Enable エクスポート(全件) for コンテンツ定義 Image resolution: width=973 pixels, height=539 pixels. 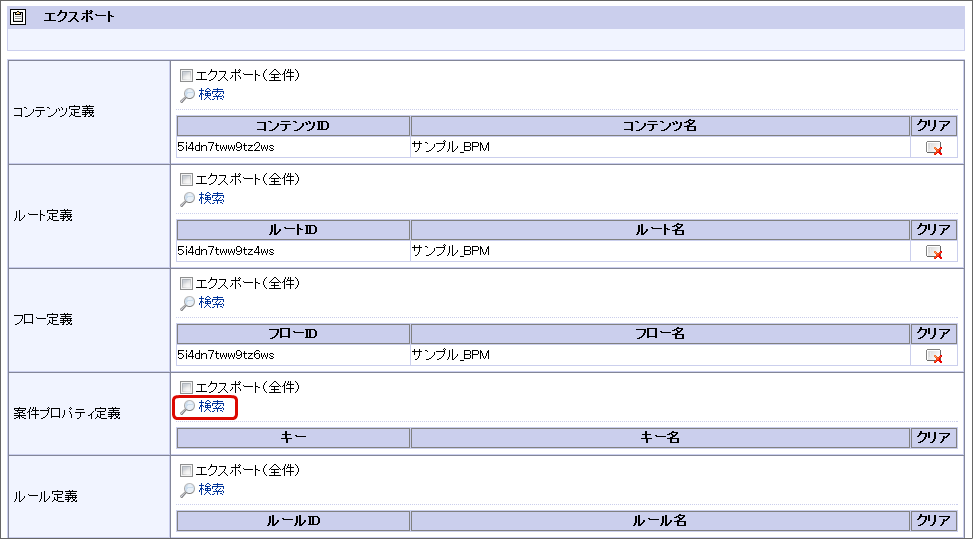tap(186, 76)
